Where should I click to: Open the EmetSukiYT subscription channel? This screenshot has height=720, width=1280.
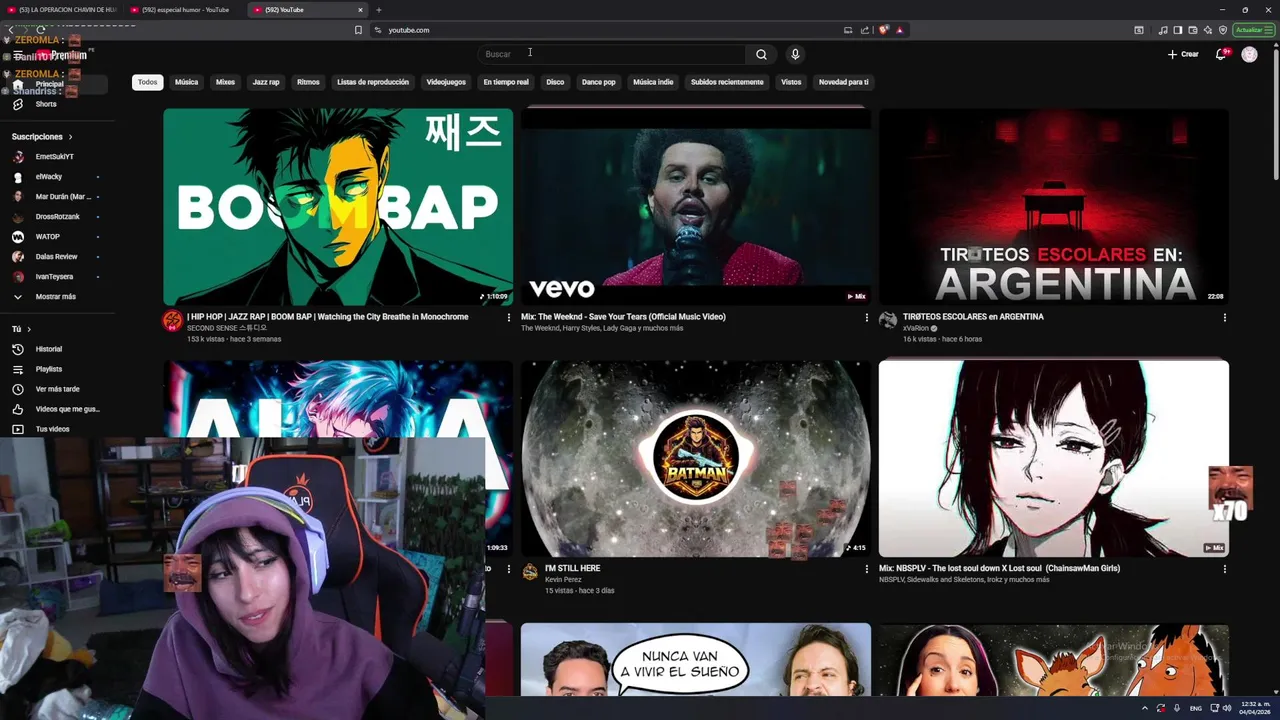coord(55,157)
